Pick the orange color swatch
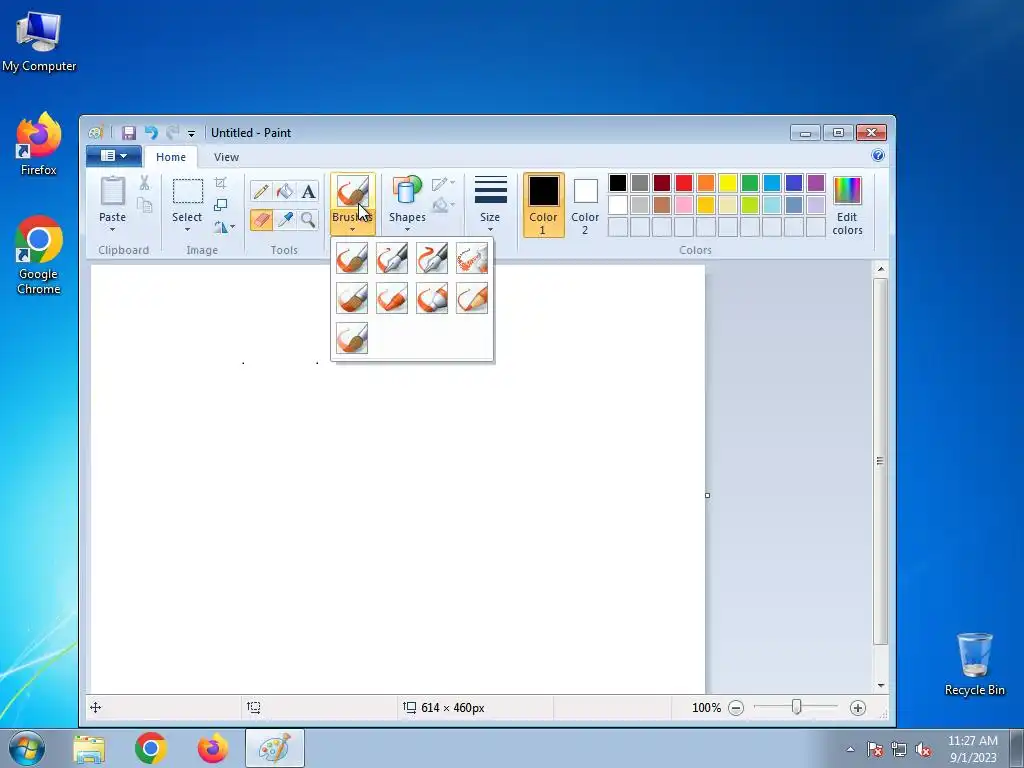This screenshot has width=1024, height=768. point(706,183)
